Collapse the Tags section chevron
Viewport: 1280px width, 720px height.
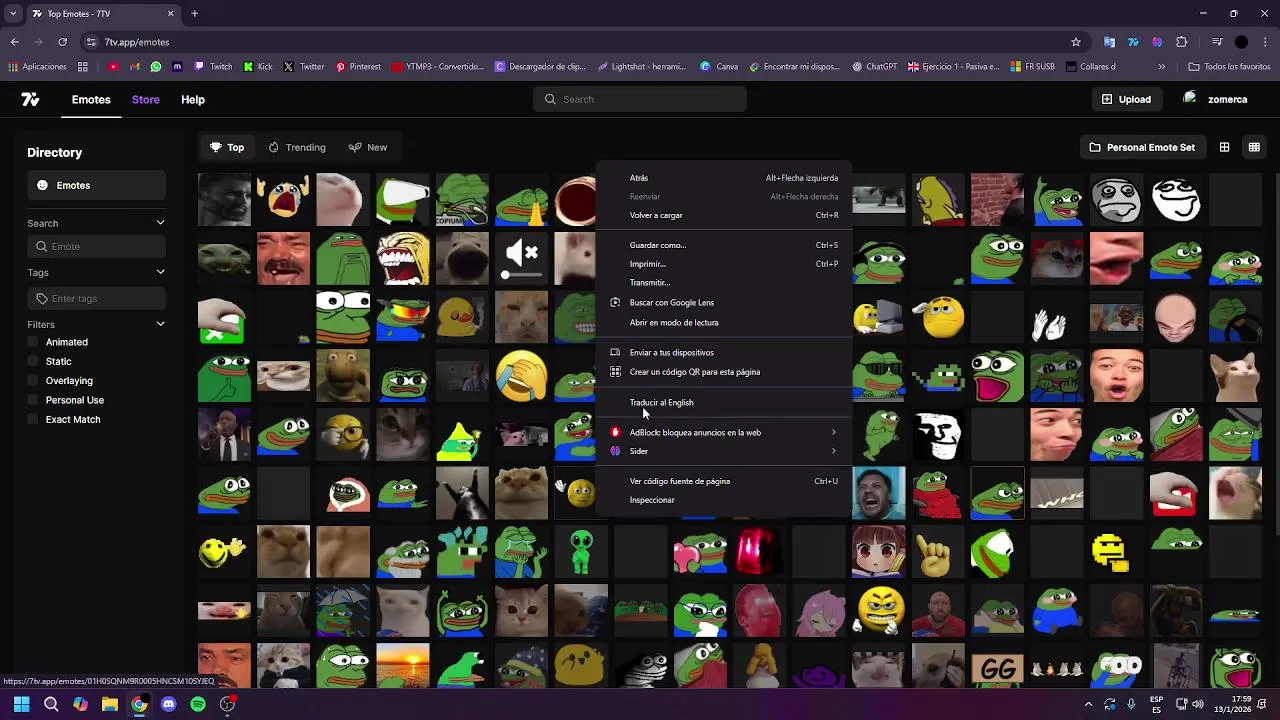tap(160, 272)
